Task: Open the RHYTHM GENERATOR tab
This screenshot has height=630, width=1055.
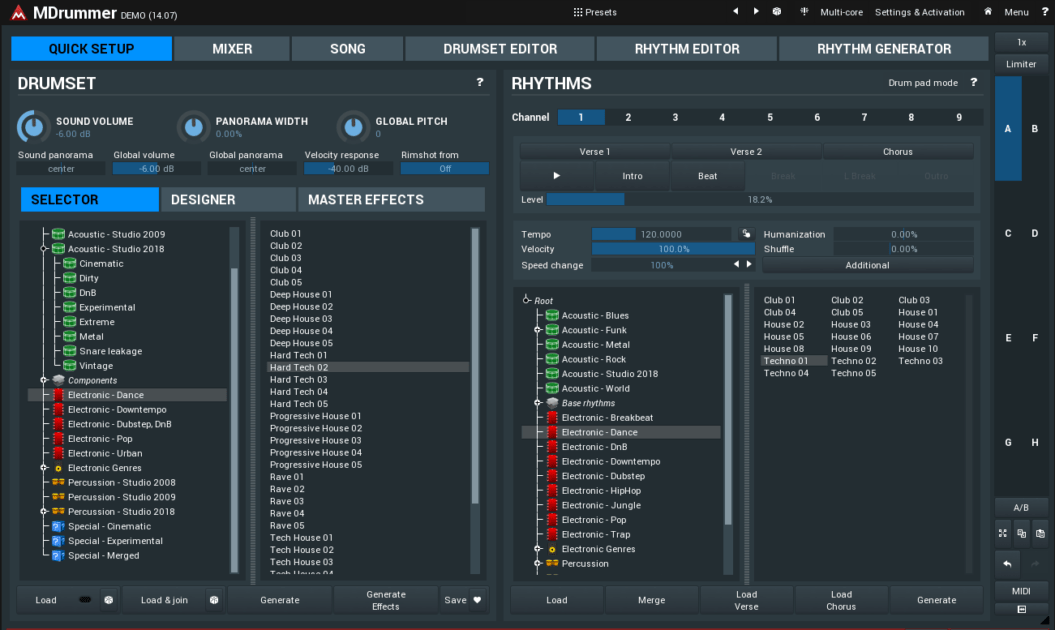Action: tap(884, 48)
